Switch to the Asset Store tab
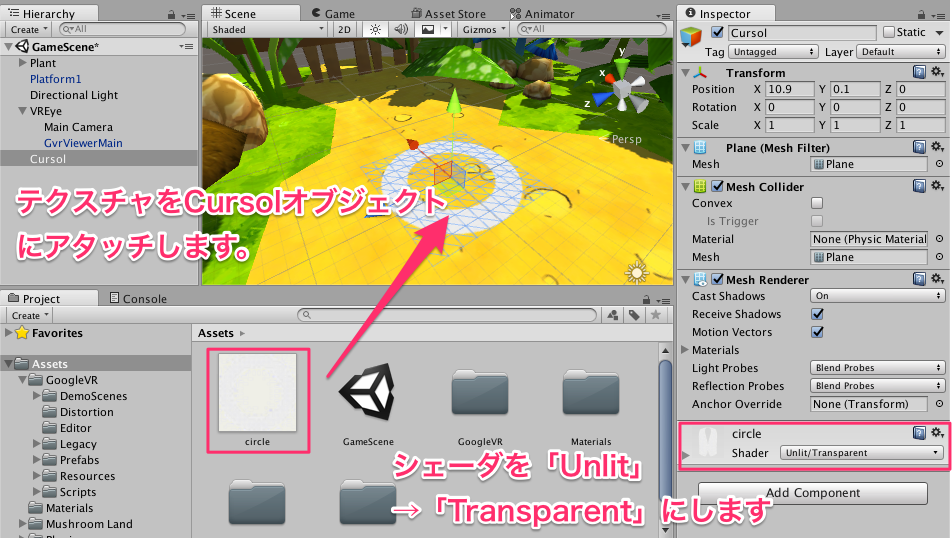The width and height of the screenshot is (952, 538). tap(449, 13)
